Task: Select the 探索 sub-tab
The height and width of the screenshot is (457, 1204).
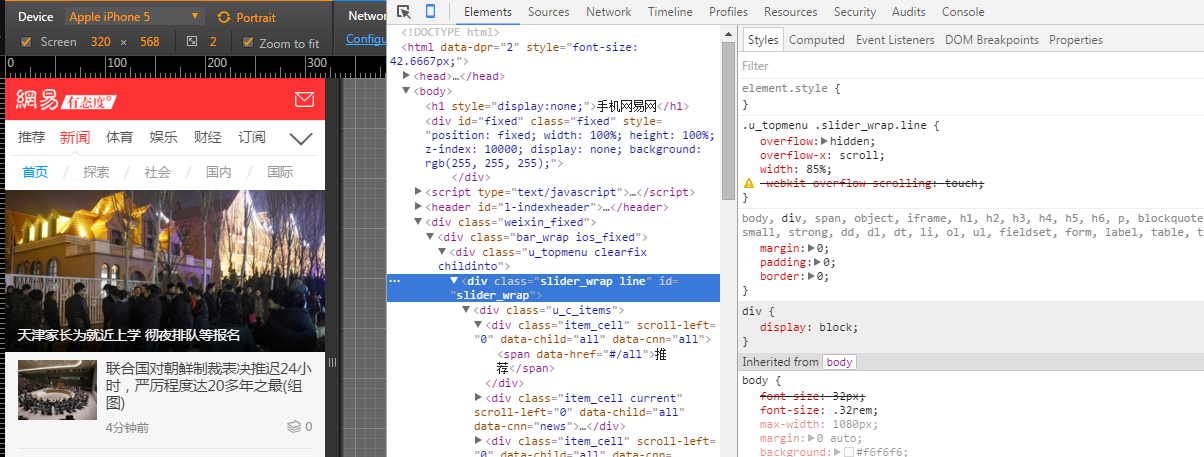Action: (x=96, y=172)
